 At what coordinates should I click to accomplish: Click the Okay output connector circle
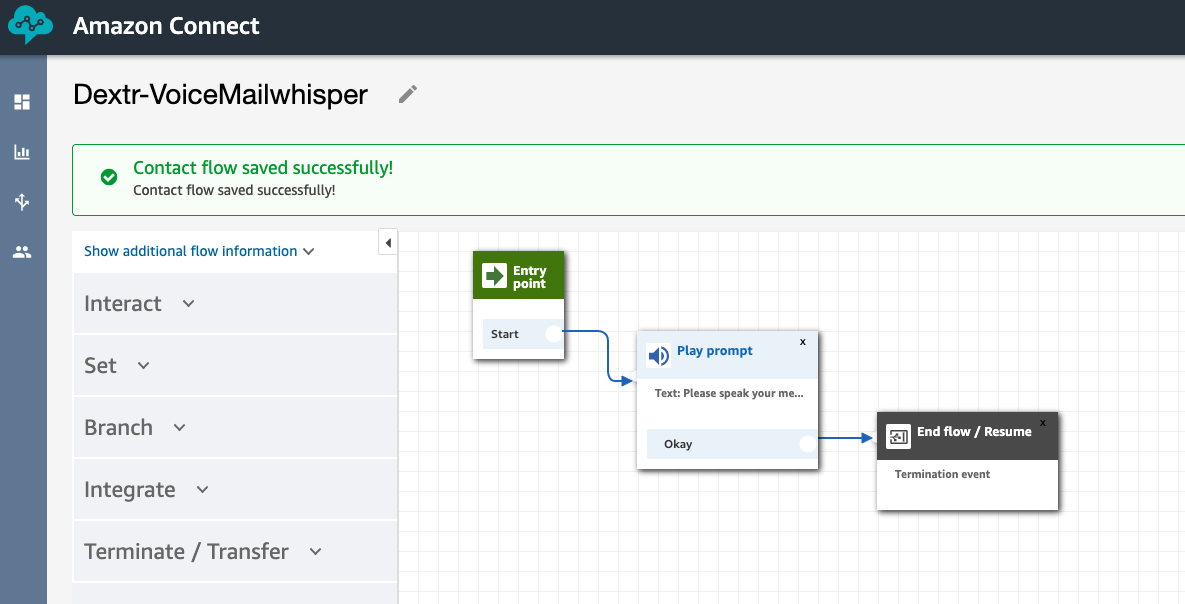coord(808,444)
